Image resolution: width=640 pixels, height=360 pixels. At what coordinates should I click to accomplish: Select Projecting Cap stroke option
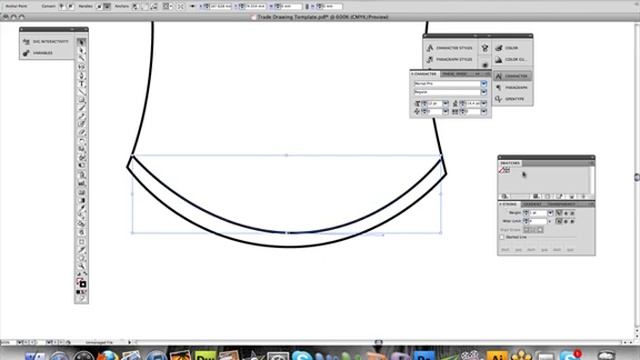pyautogui.click(x=573, y=213)
